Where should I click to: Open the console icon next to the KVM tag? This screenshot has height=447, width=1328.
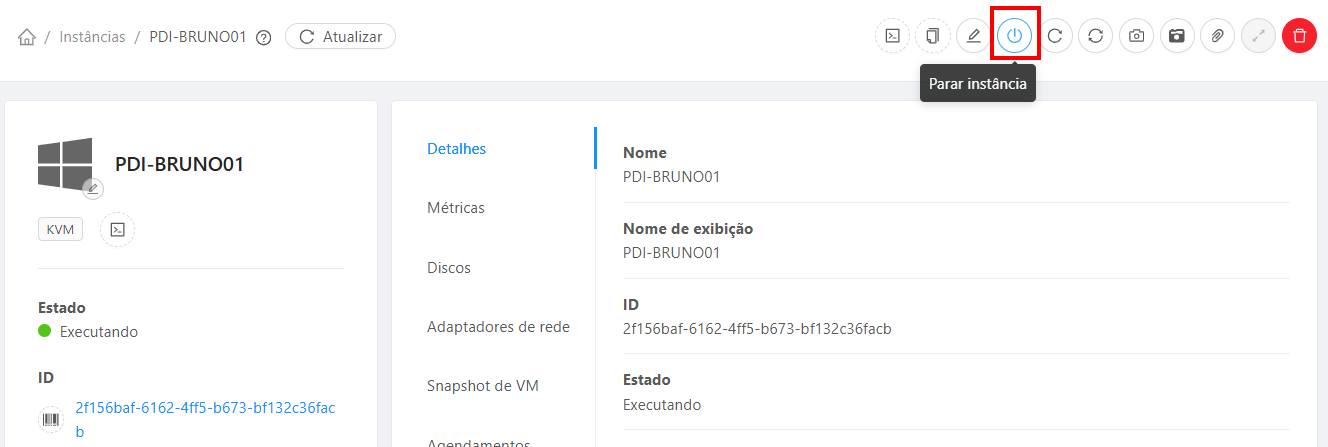tap(118, 230)
